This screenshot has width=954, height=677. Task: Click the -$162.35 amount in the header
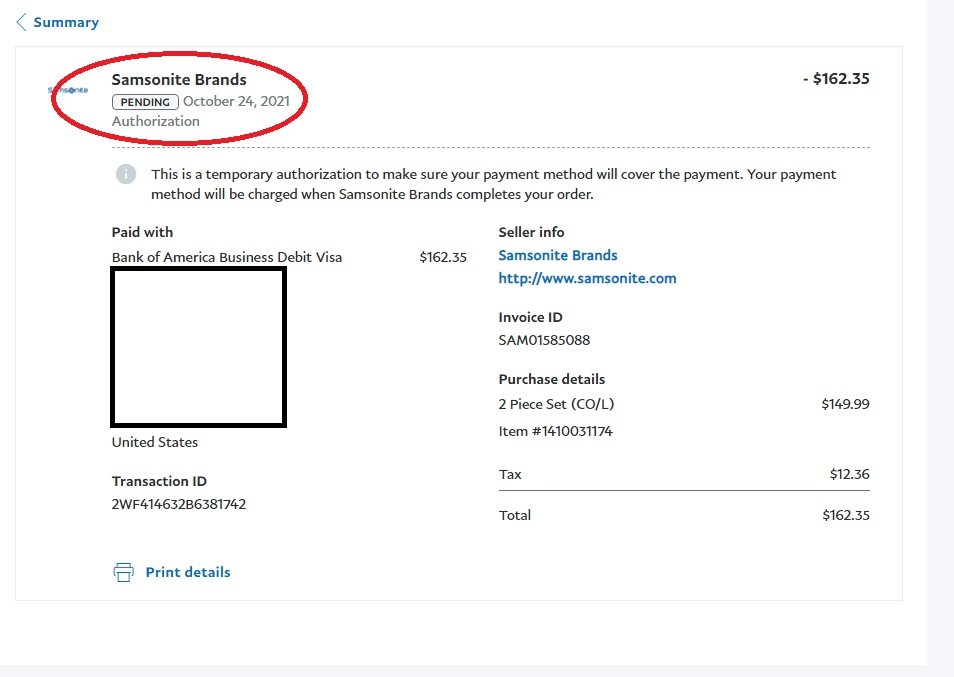pyautogui.click(x=836, y=79)
